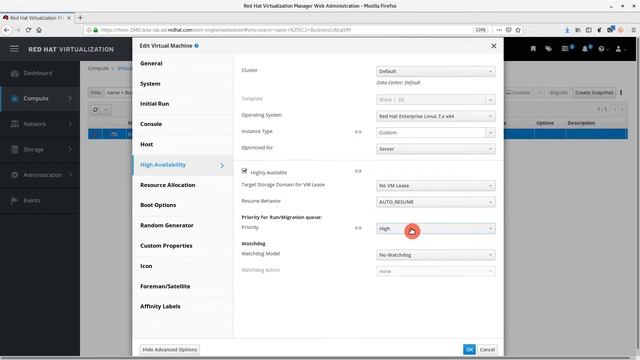The height and width of the screenshot is (360, 640).
Task: Open the notifications bell icon
Action: click(x=585, y=49)
